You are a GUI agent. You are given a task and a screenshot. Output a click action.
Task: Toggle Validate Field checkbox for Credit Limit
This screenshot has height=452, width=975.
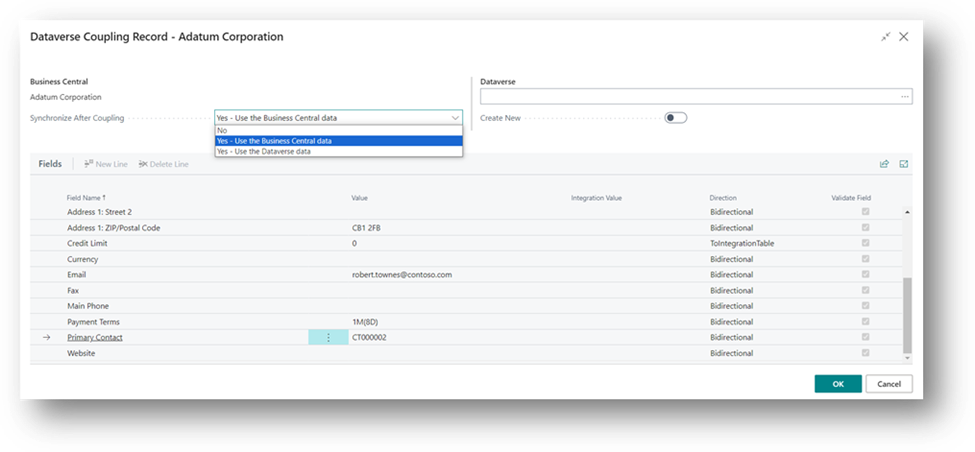(x=865, y=243)
